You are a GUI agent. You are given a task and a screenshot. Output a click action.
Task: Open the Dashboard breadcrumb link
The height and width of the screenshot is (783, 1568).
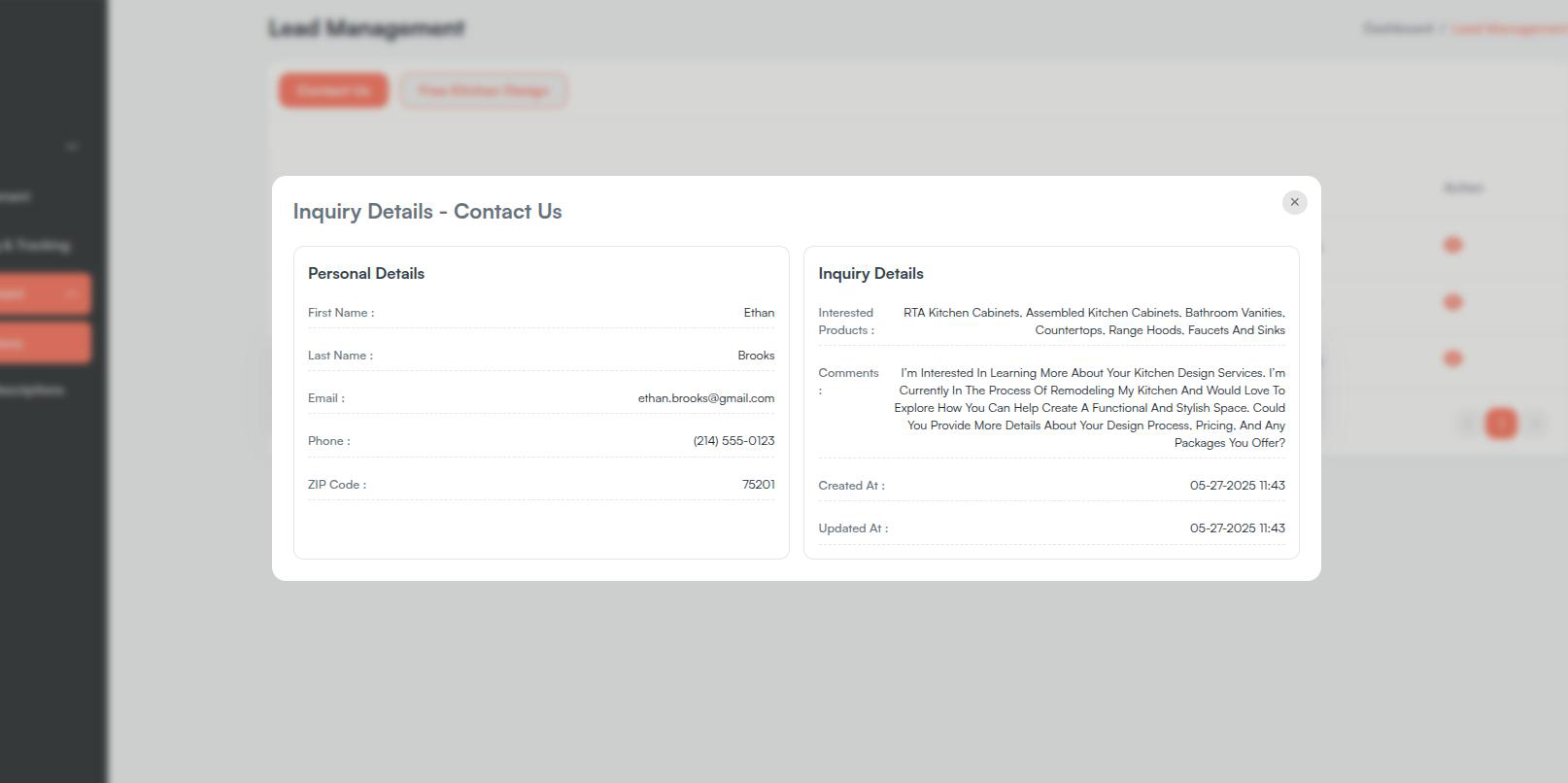[x=1397, y=28]
